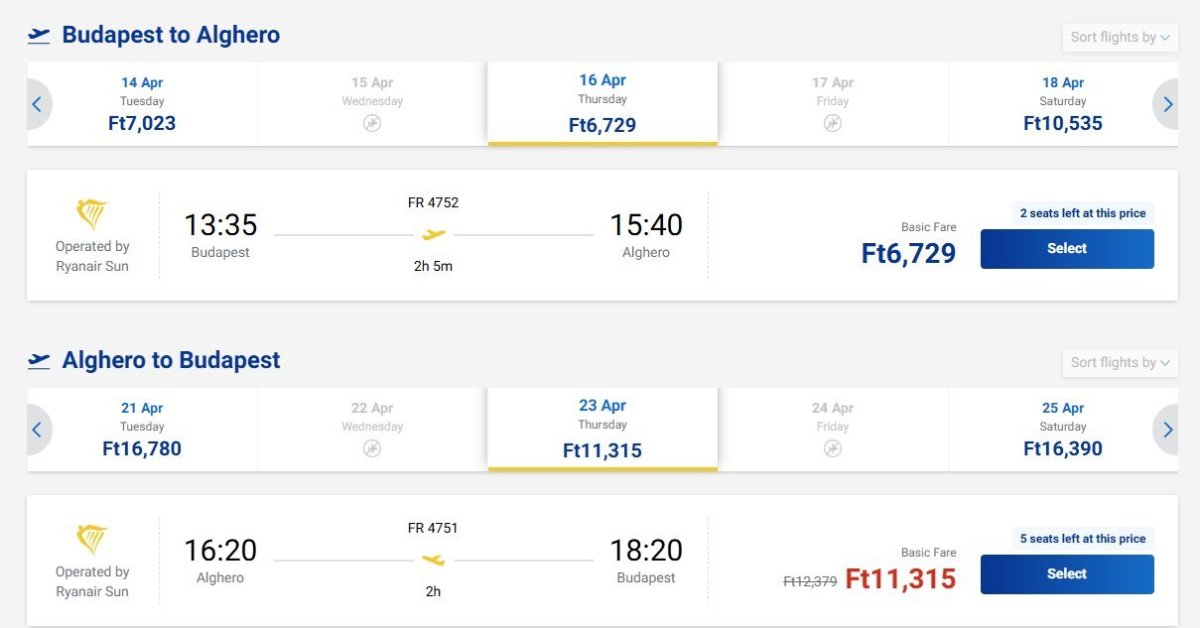Choose the 14 Apr Tuesday date at Ft7,023
This screenshot has height=628, width=1200.
tap(142, 104)
